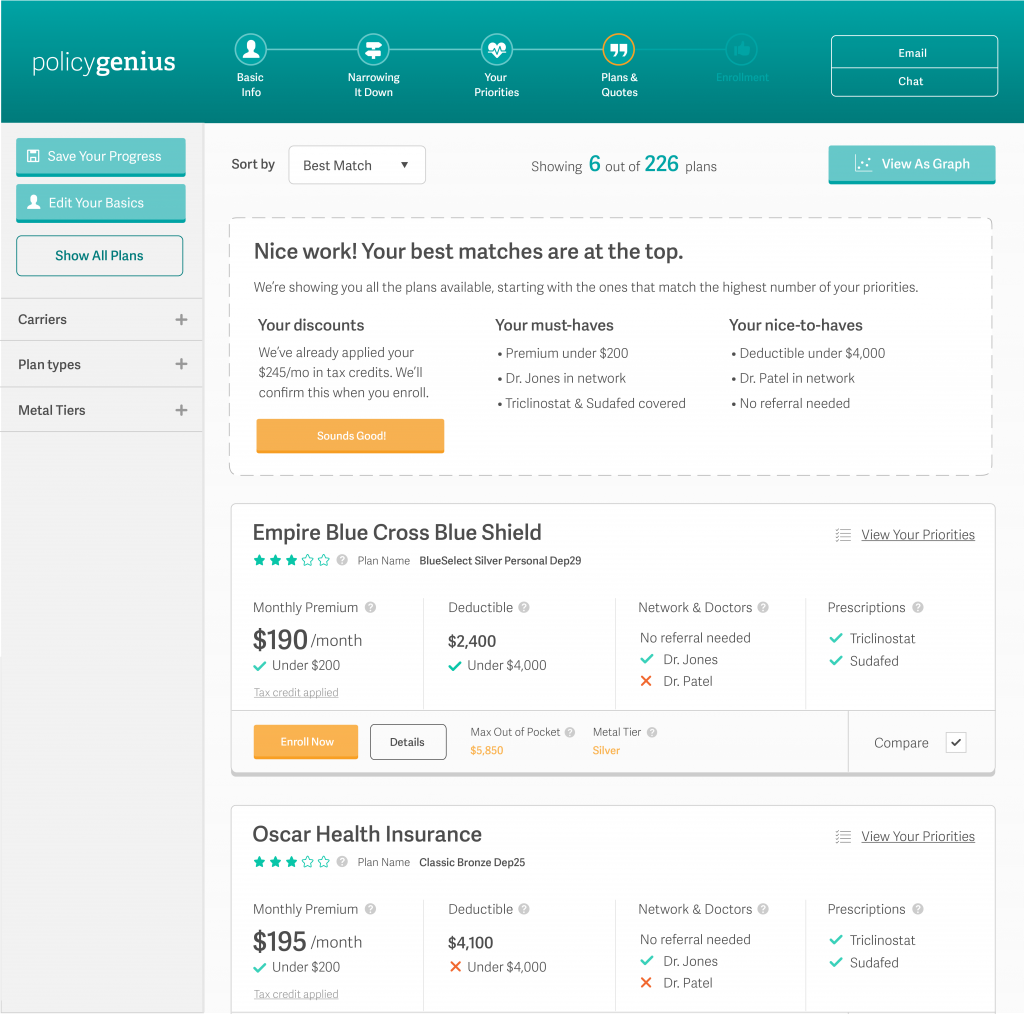Click the Plans & Quotes step icon

click(618, 50)
